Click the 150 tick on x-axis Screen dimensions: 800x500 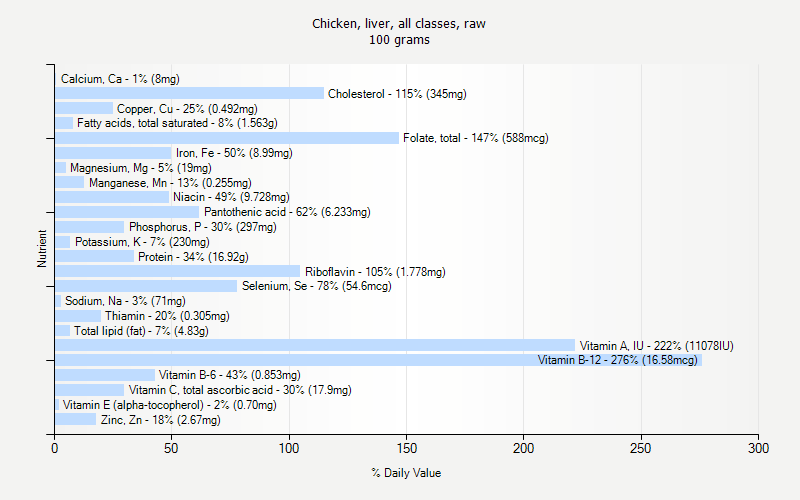[407, 448]
